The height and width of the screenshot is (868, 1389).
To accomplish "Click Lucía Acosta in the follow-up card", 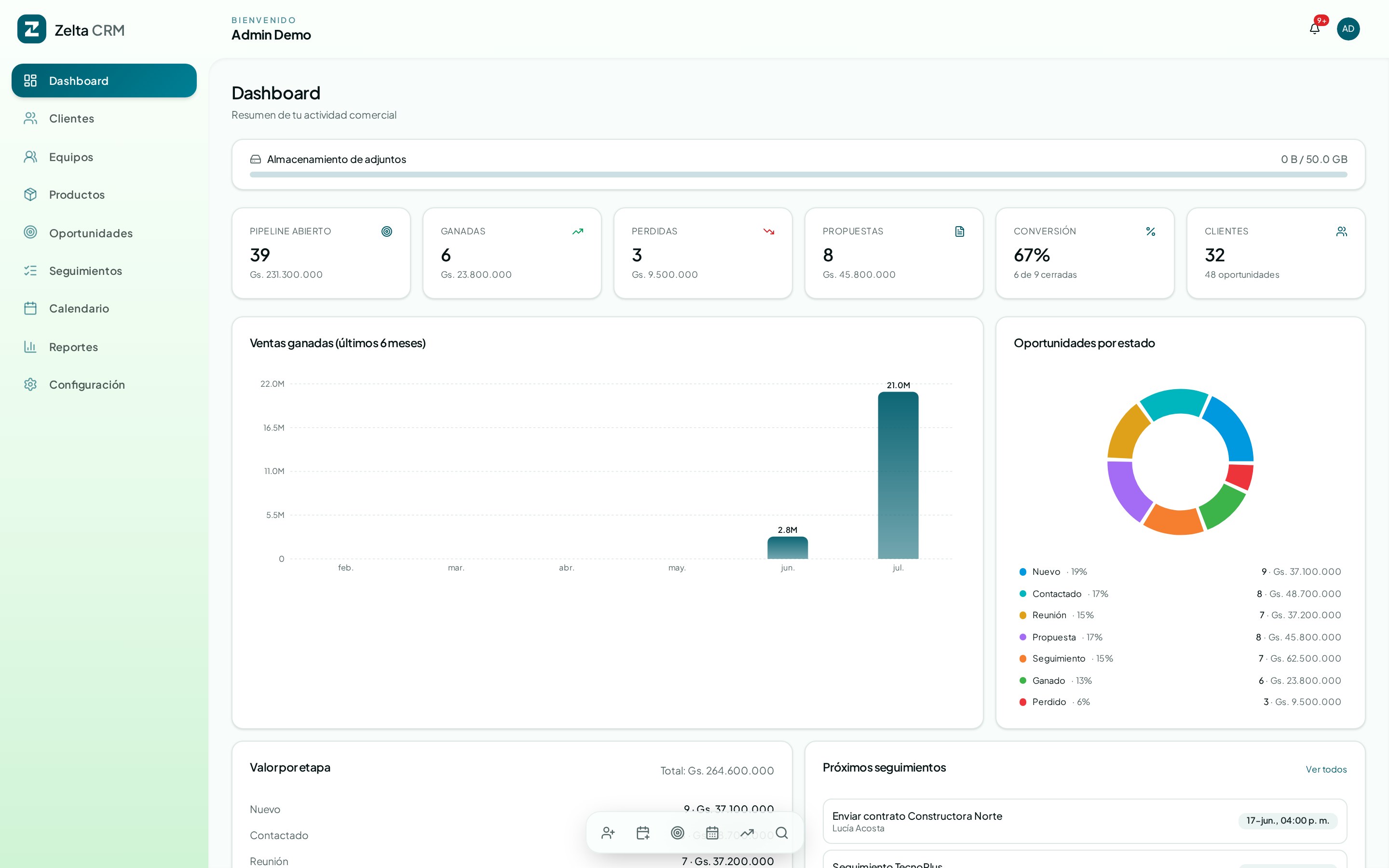I will point(858,828).
